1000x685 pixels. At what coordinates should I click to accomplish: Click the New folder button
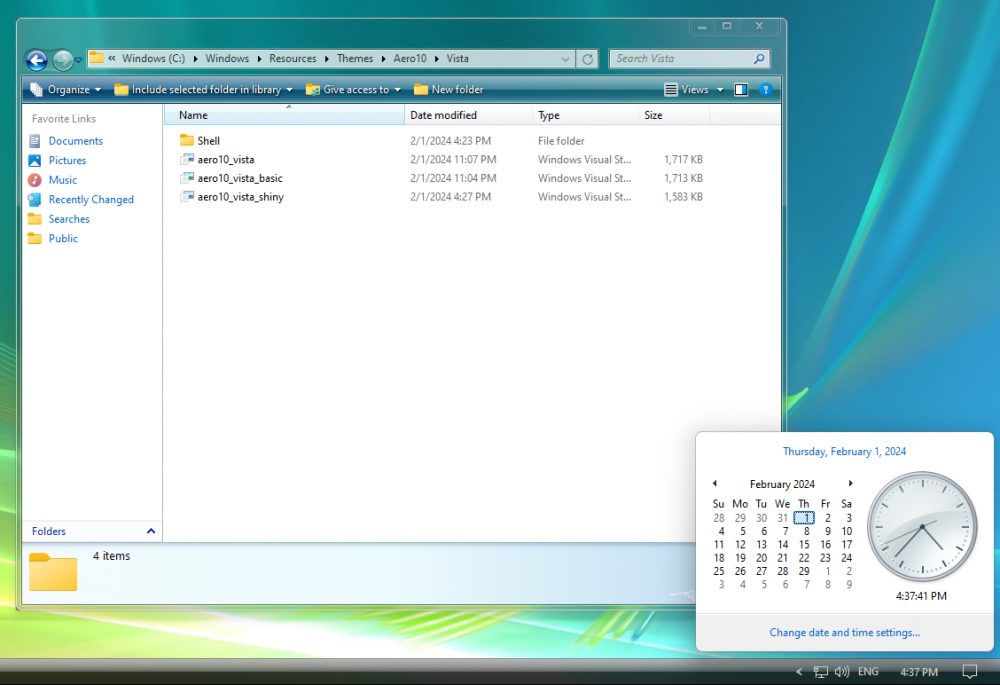(x=448, y=90)
